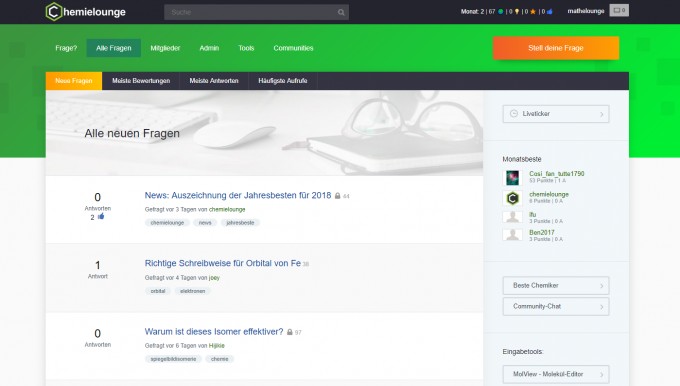The height and width of the screenshot is (386, 680).
Task: Open the Mitglieder page
Action: coord(165,48)
